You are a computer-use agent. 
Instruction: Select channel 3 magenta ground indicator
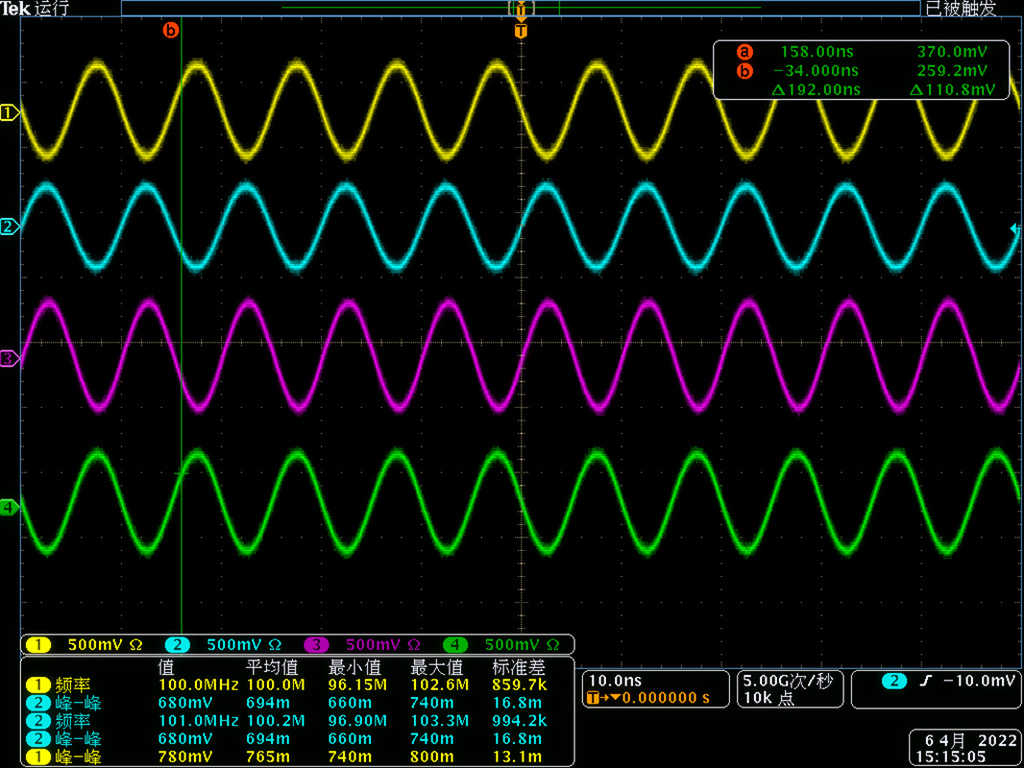9,357
